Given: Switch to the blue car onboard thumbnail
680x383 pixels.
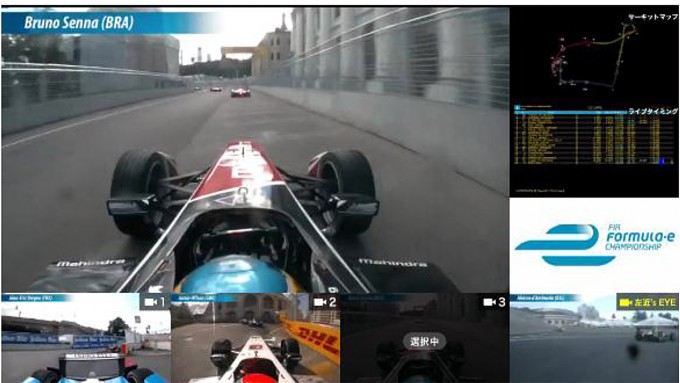Looking at the screenshot, I should coord(86,338).
